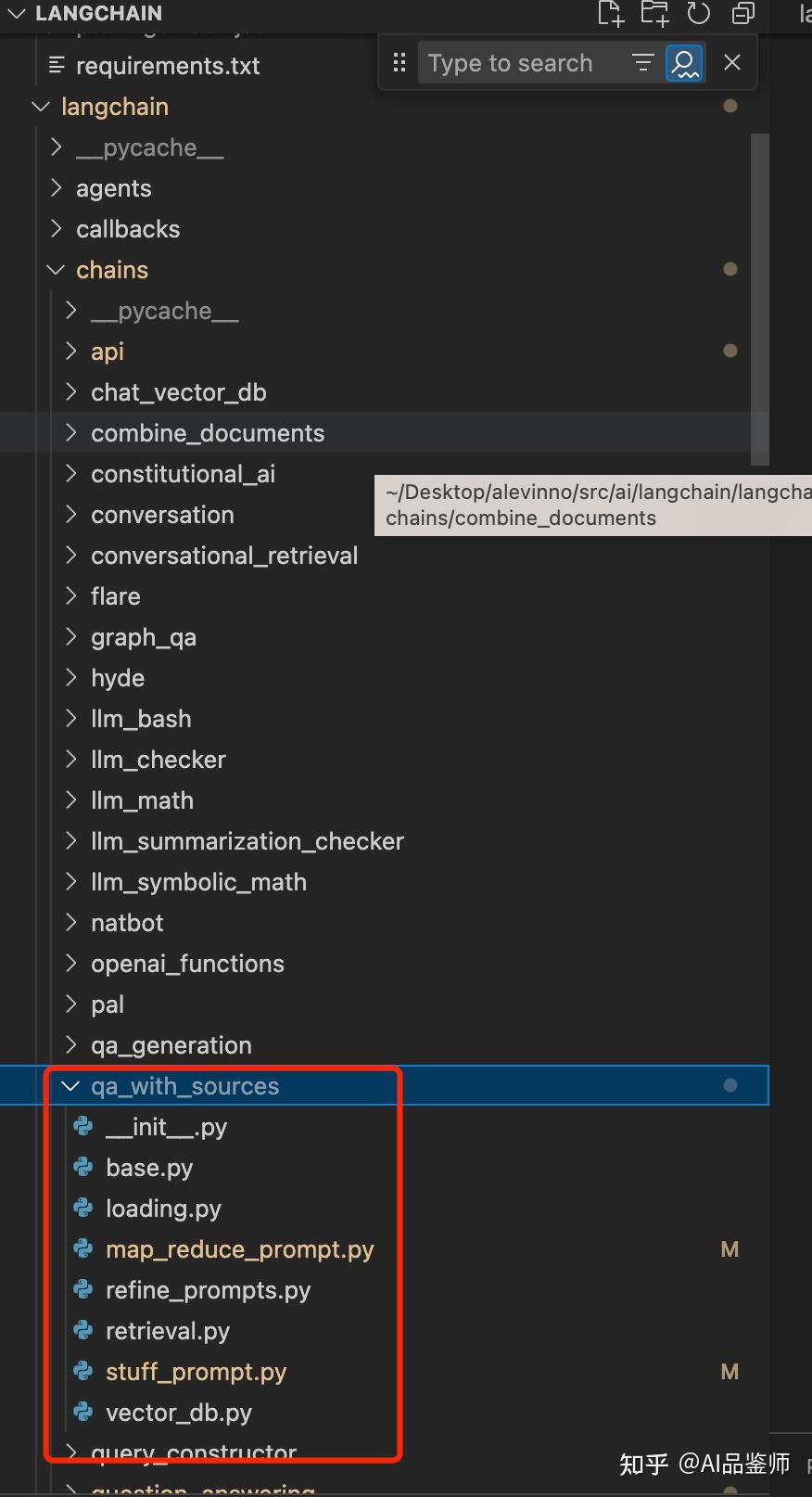Collapse the chains folder
The image size is (812, 1497).
click(x=56, y=270)
